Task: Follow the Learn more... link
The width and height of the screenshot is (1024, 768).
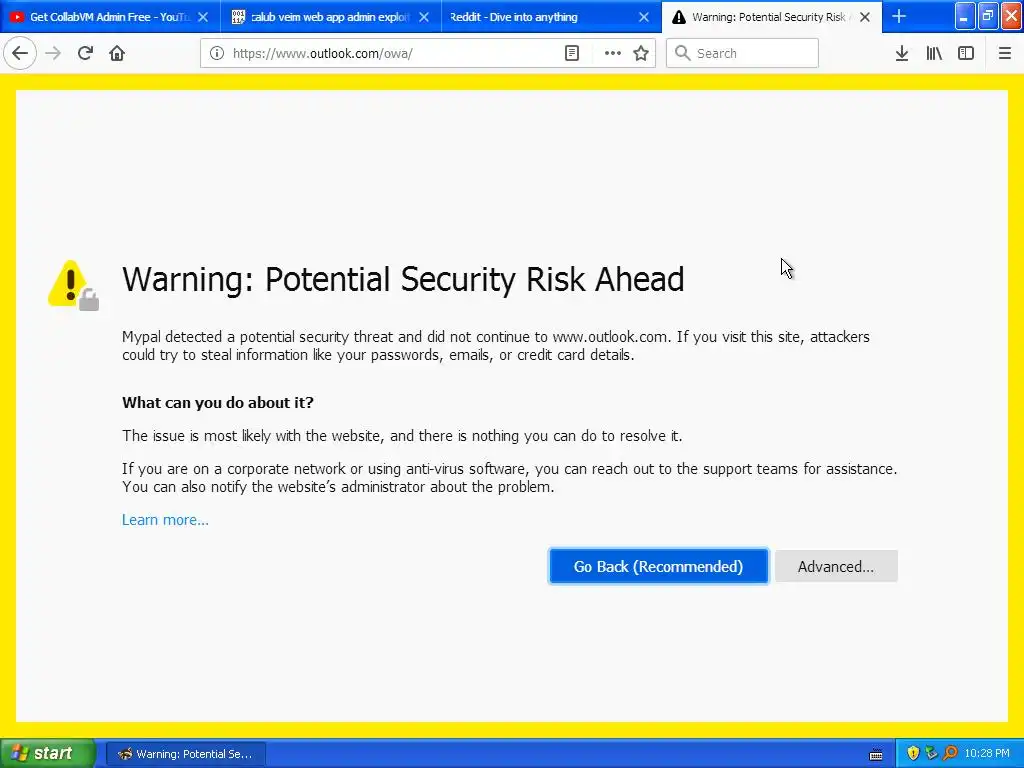Action: [x=165, y=520]
